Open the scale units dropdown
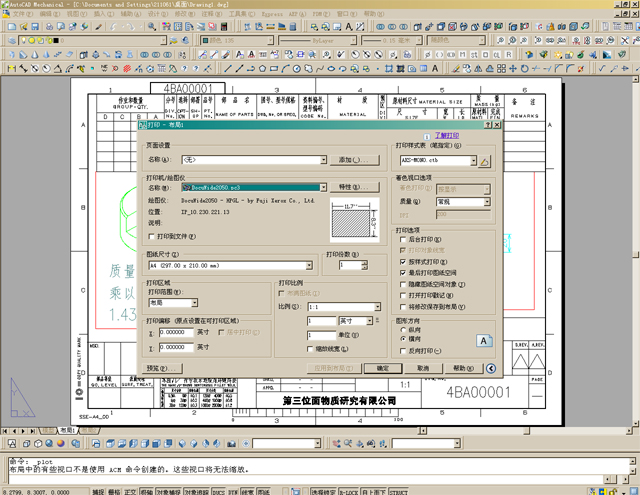Image resolution: width=640 pixels, height=495 pixels. 369,321
